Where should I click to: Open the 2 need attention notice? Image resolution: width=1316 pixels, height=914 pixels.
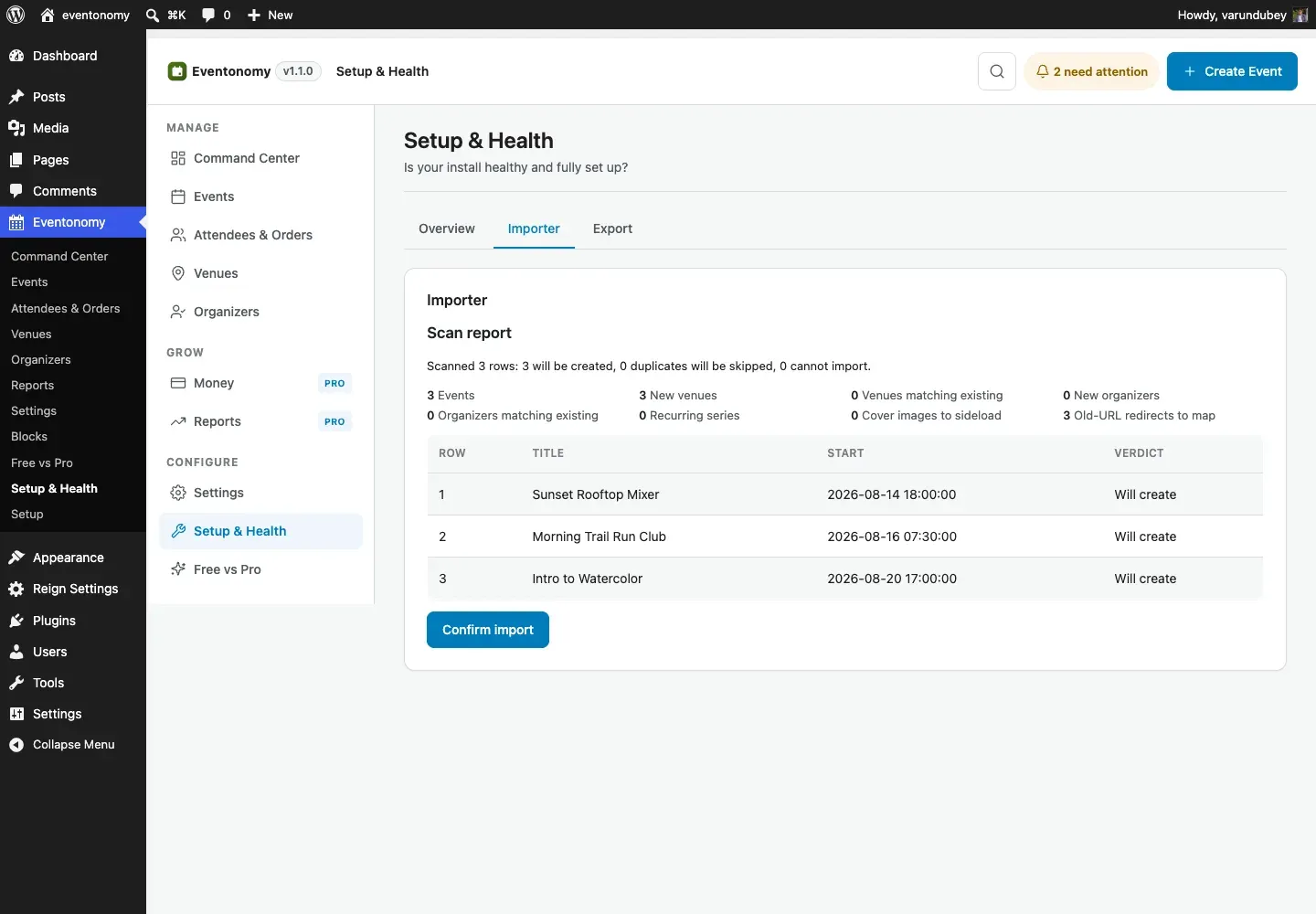pos(1092,71)
